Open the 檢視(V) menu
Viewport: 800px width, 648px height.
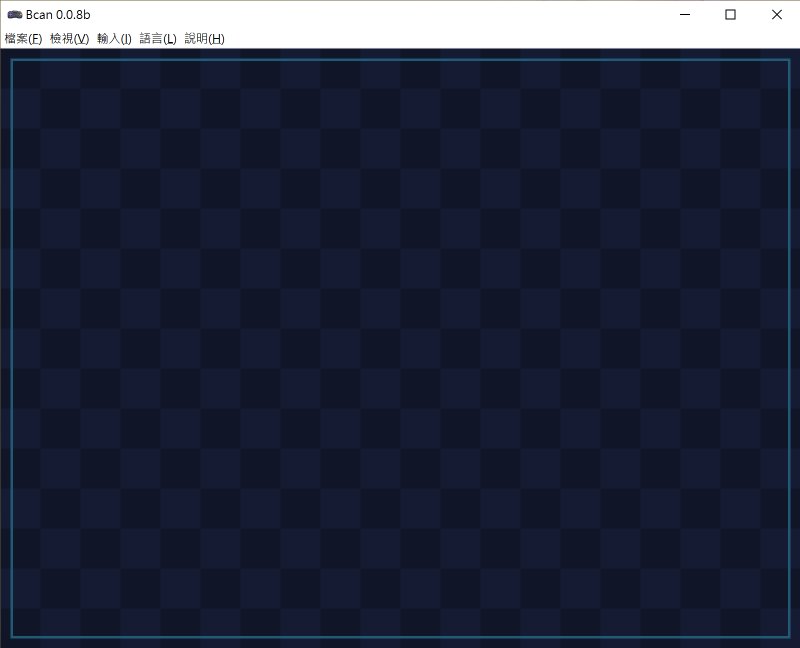coord(69,39)
